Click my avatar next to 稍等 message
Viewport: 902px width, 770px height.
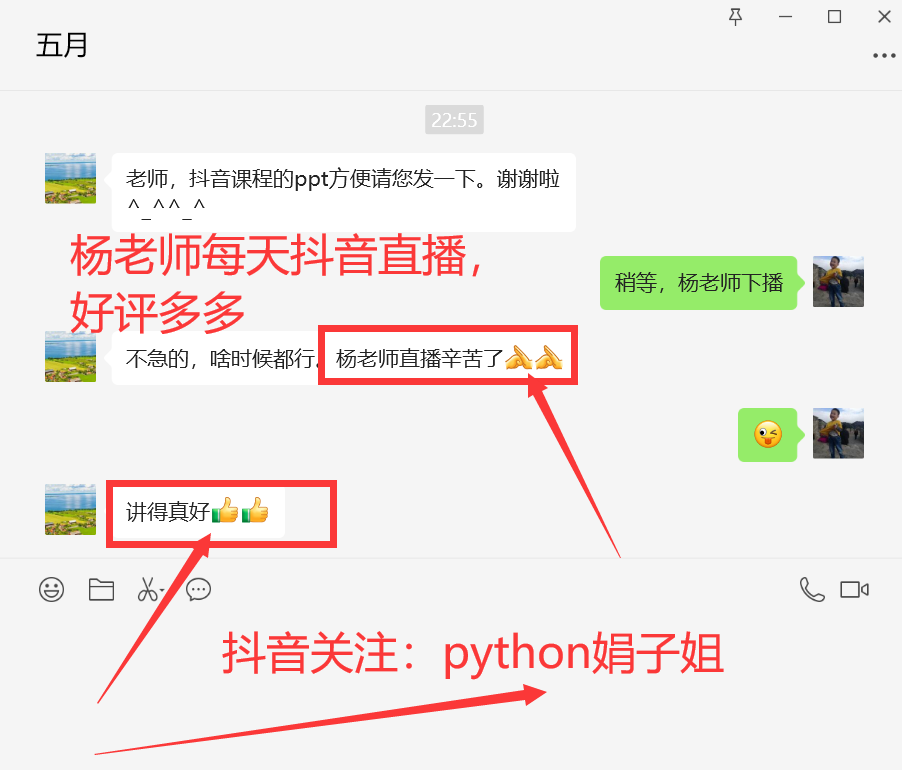pyautogui.click(x=838, y=281)
